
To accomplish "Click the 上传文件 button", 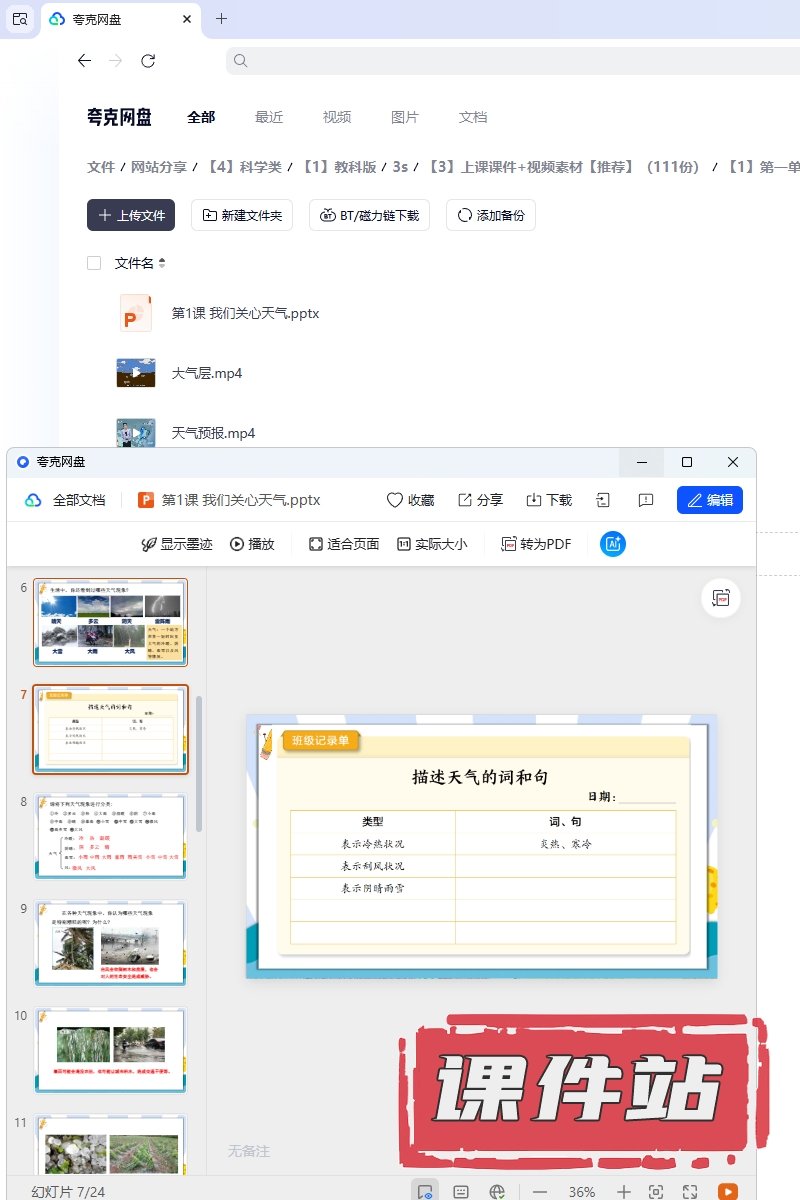I will click(131, 215).
